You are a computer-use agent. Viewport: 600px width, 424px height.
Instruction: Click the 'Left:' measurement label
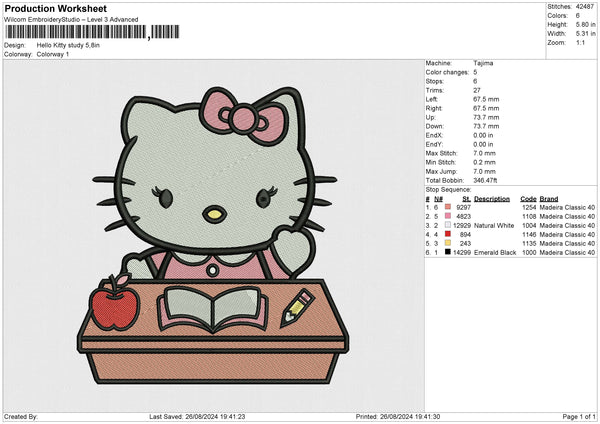[x=432, y=99]
